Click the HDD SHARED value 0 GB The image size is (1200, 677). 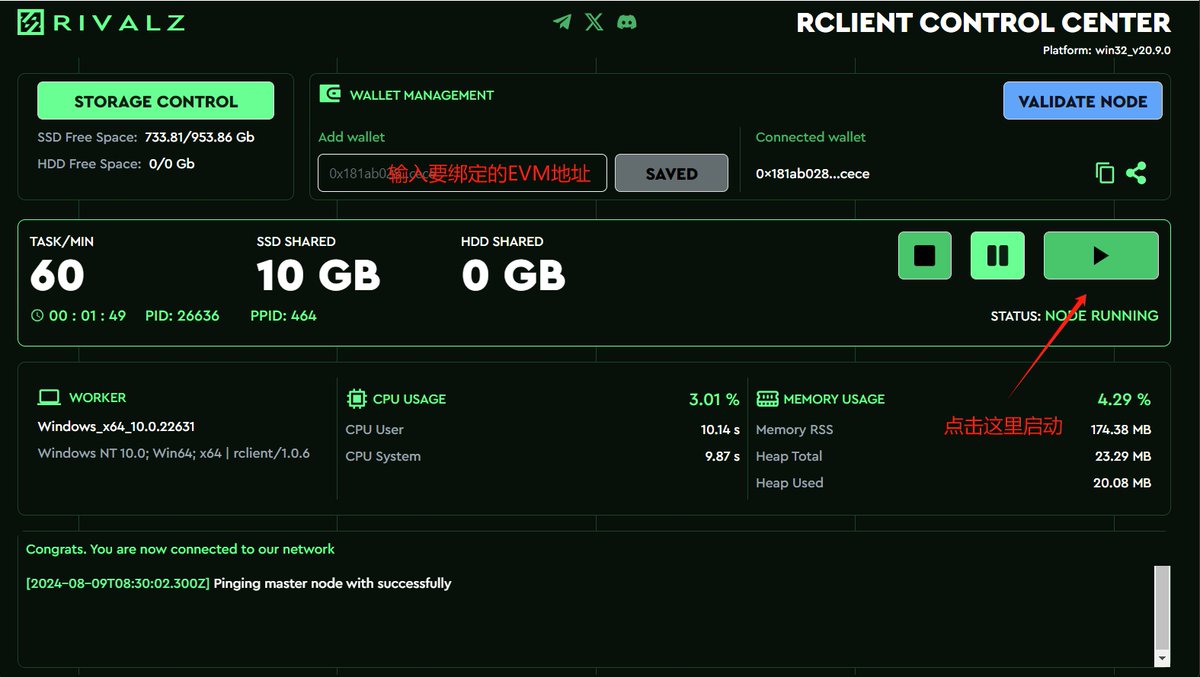514,275
